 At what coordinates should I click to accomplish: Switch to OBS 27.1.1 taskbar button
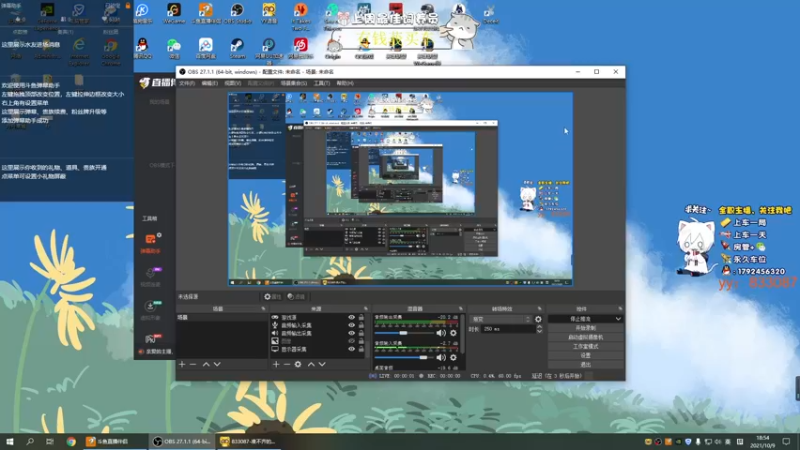pyautogui.click(x=182, y=441)
